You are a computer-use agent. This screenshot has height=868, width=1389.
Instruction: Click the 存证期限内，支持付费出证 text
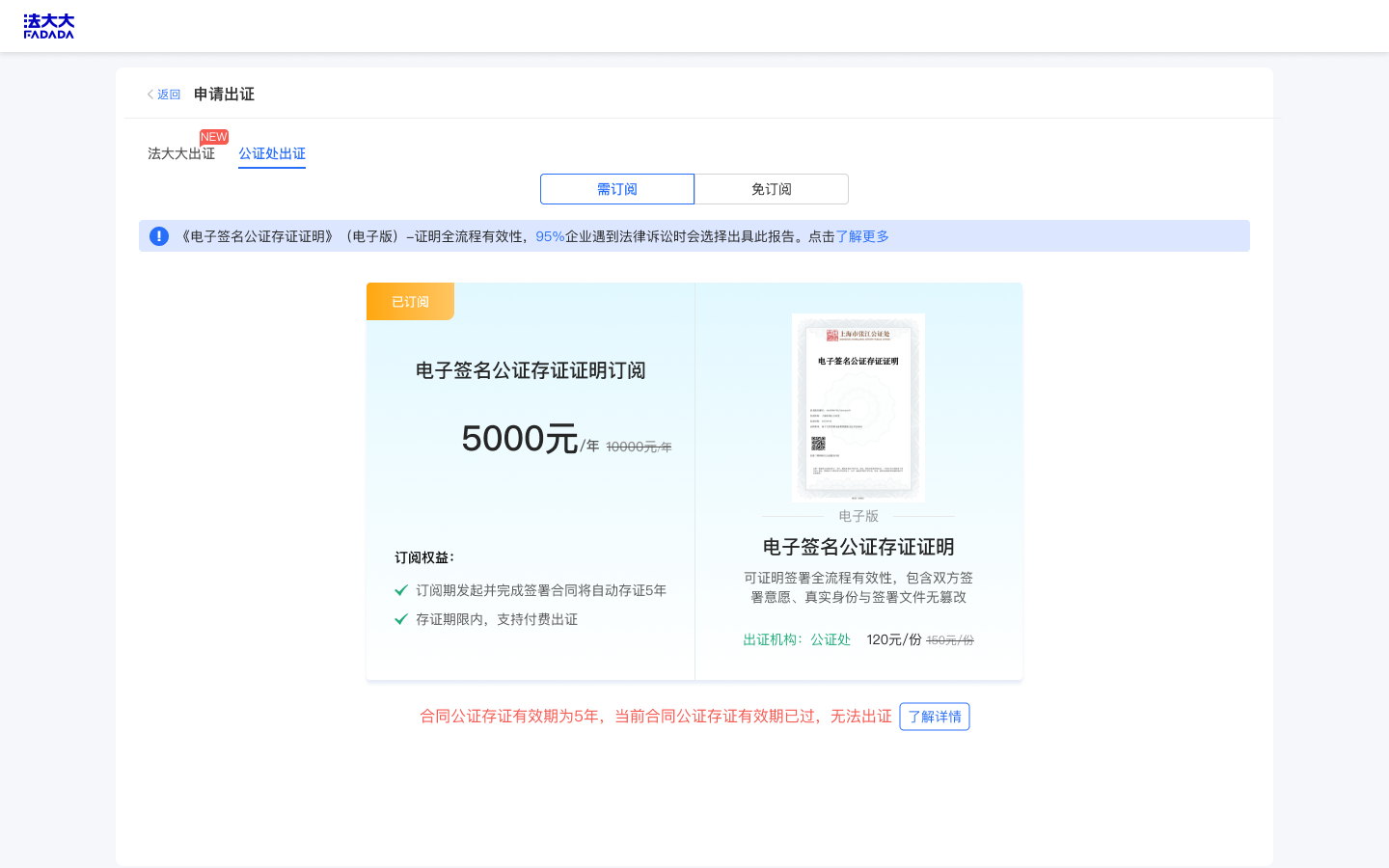(497, 619)
